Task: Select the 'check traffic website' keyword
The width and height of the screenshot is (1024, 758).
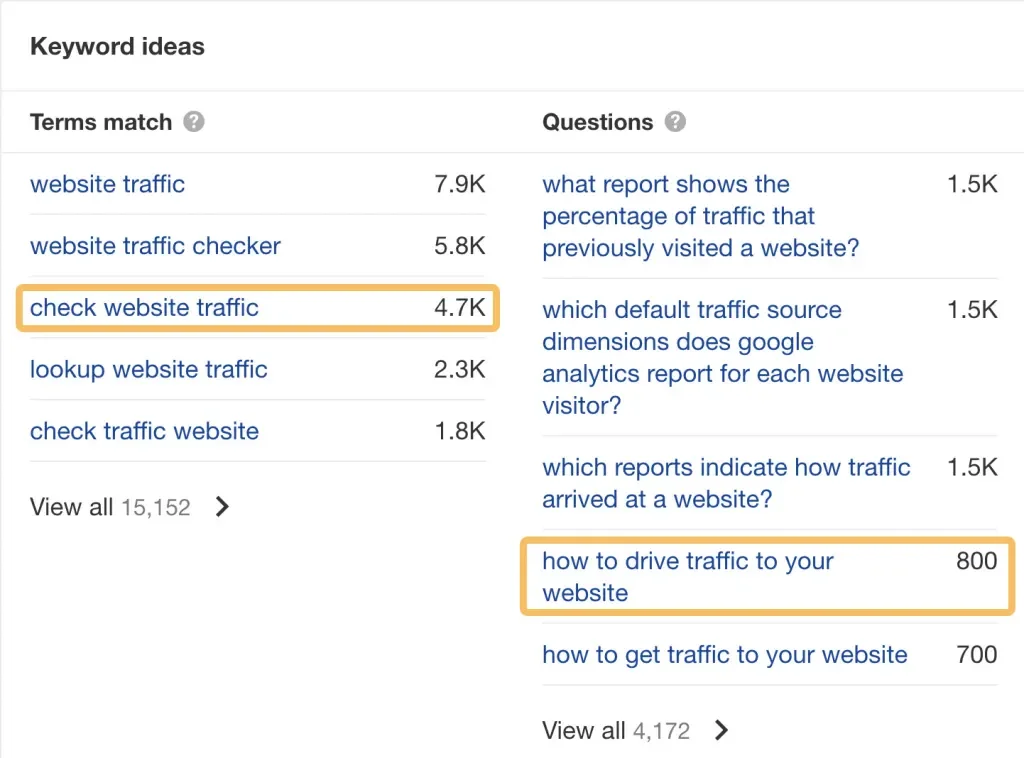Action: pyautogui.click(x=144, y=431)
